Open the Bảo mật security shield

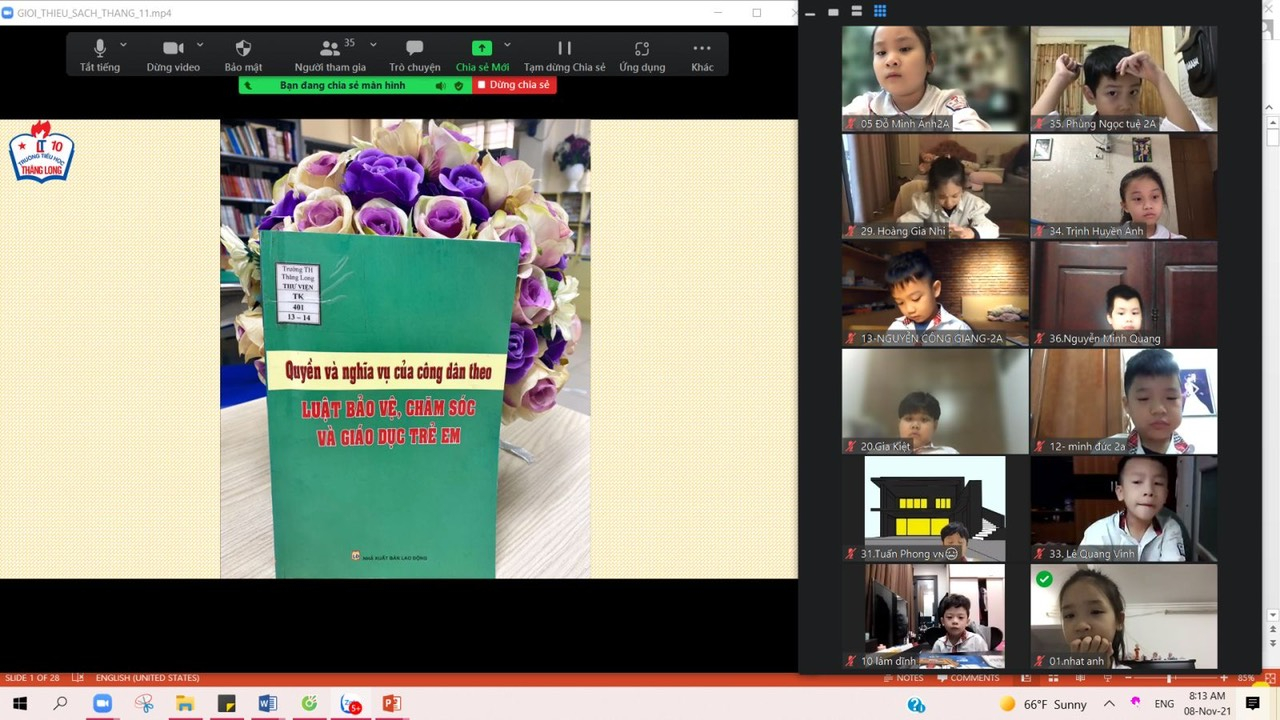point(243,54)
